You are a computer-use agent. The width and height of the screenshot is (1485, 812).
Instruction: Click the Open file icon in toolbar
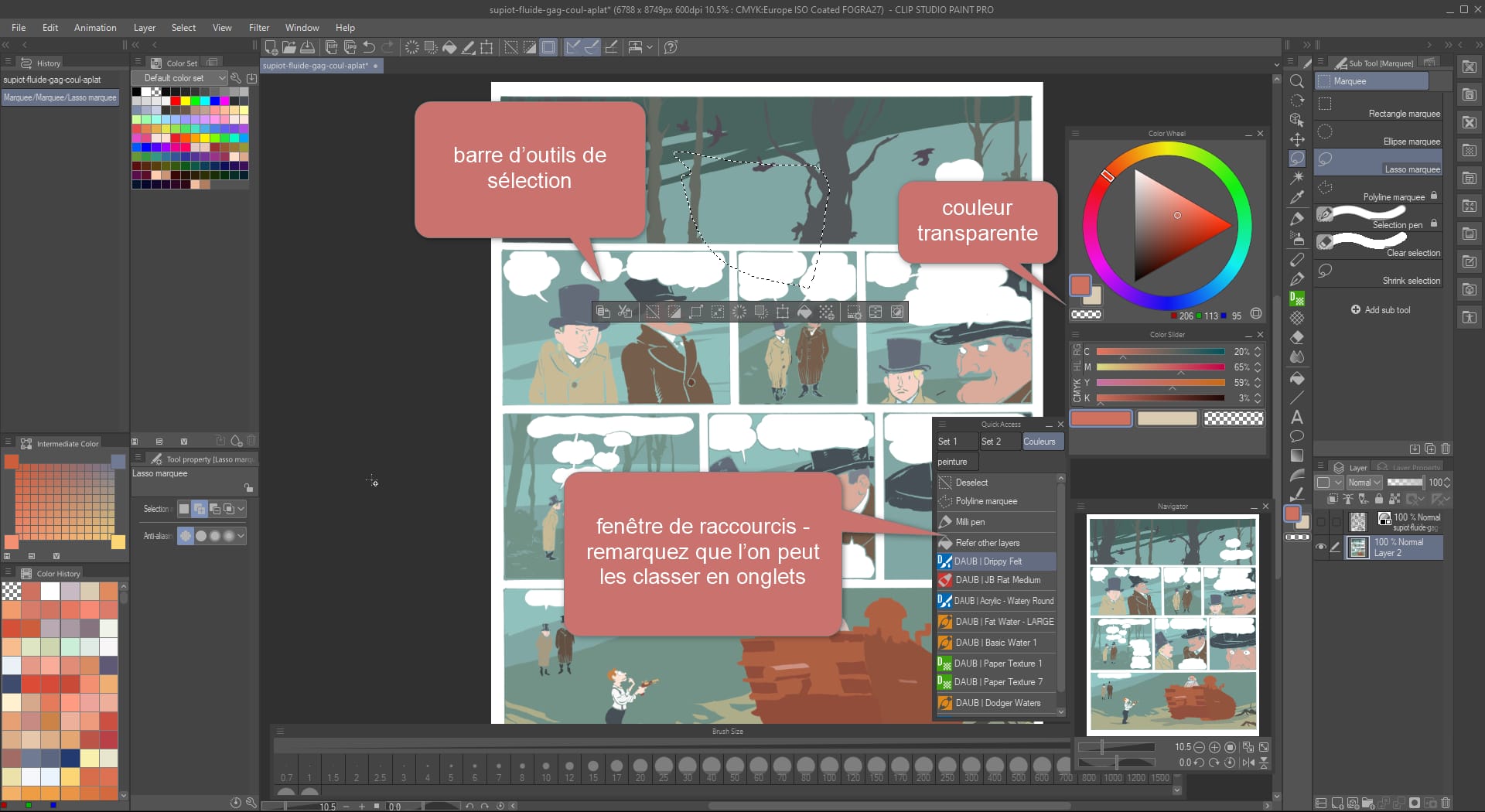pyautogui.click(x=289, y=47)
